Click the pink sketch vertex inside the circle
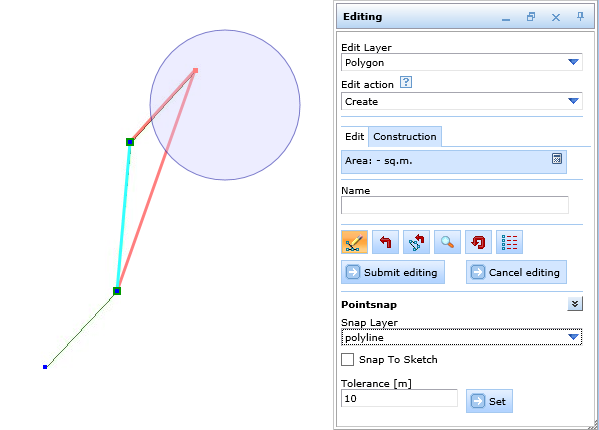 click(x=196, y=70)
